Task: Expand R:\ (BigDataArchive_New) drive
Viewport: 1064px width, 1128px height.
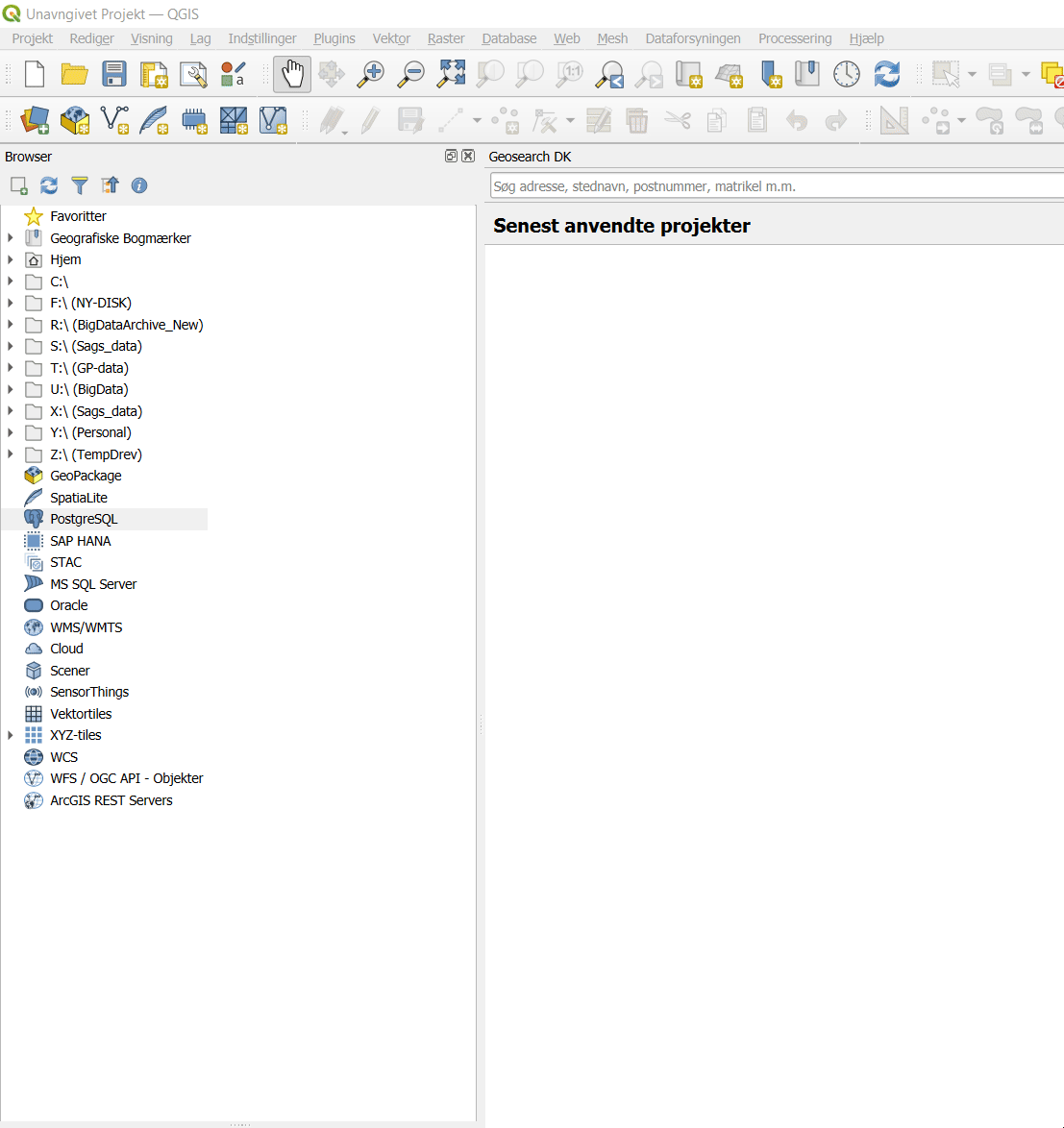Action: click(x=10, y=325)
